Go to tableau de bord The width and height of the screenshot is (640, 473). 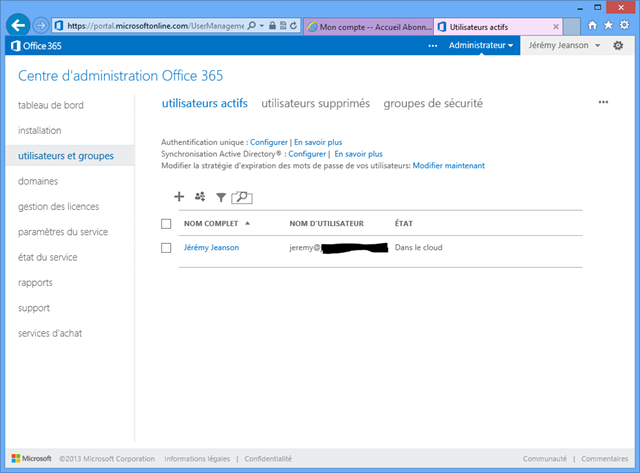point(51,105)
